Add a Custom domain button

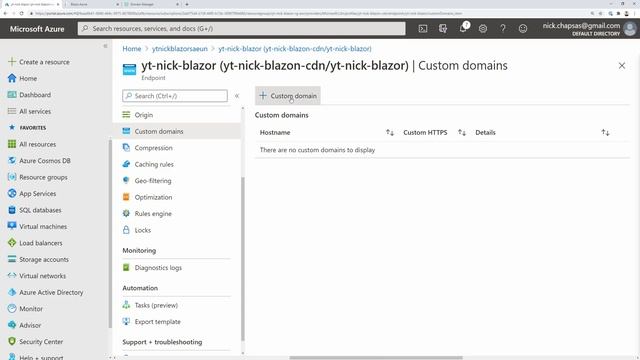click(288, 96)
